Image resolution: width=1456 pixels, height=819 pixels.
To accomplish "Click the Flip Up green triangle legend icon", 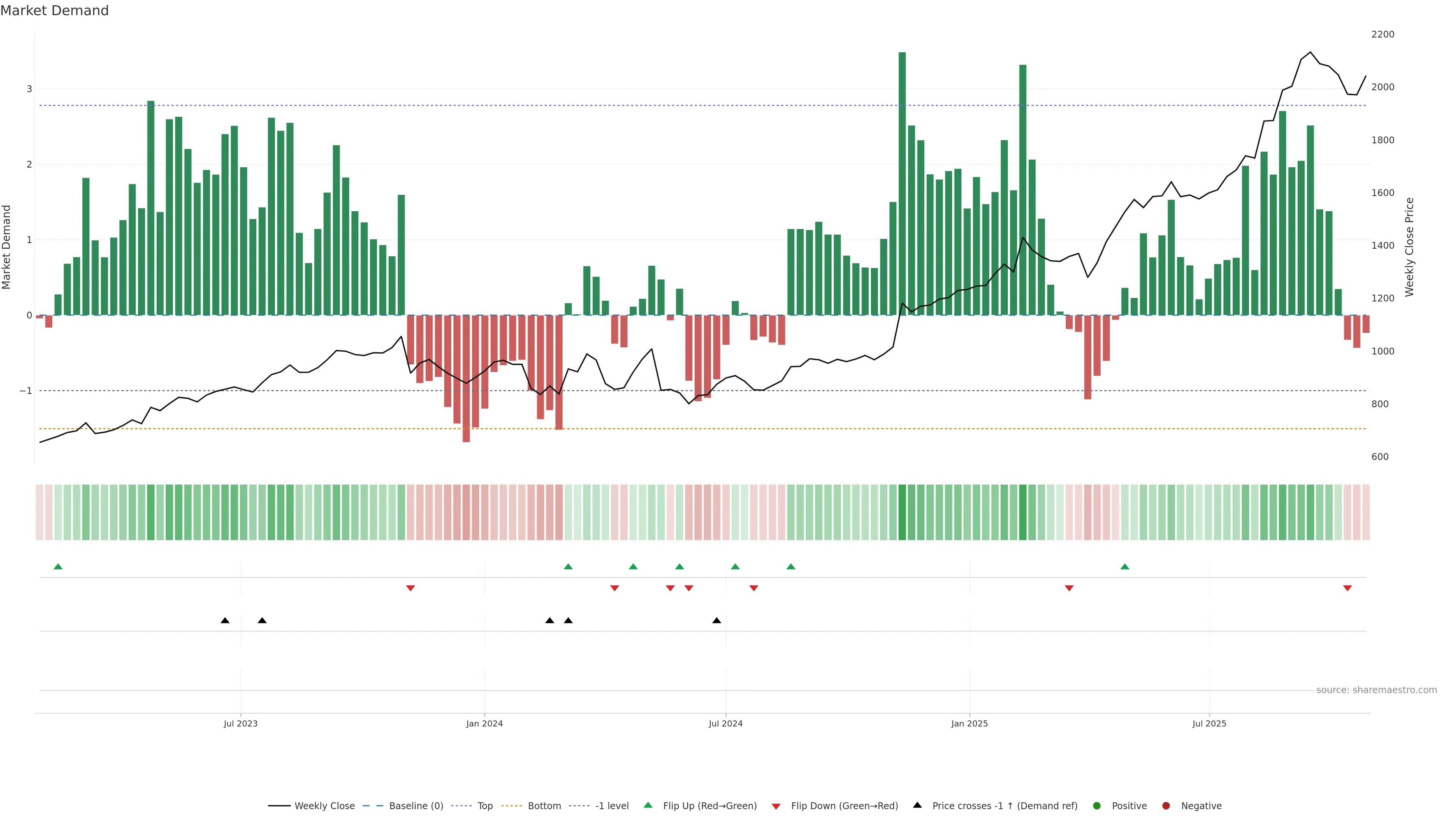I will (648, 805).
